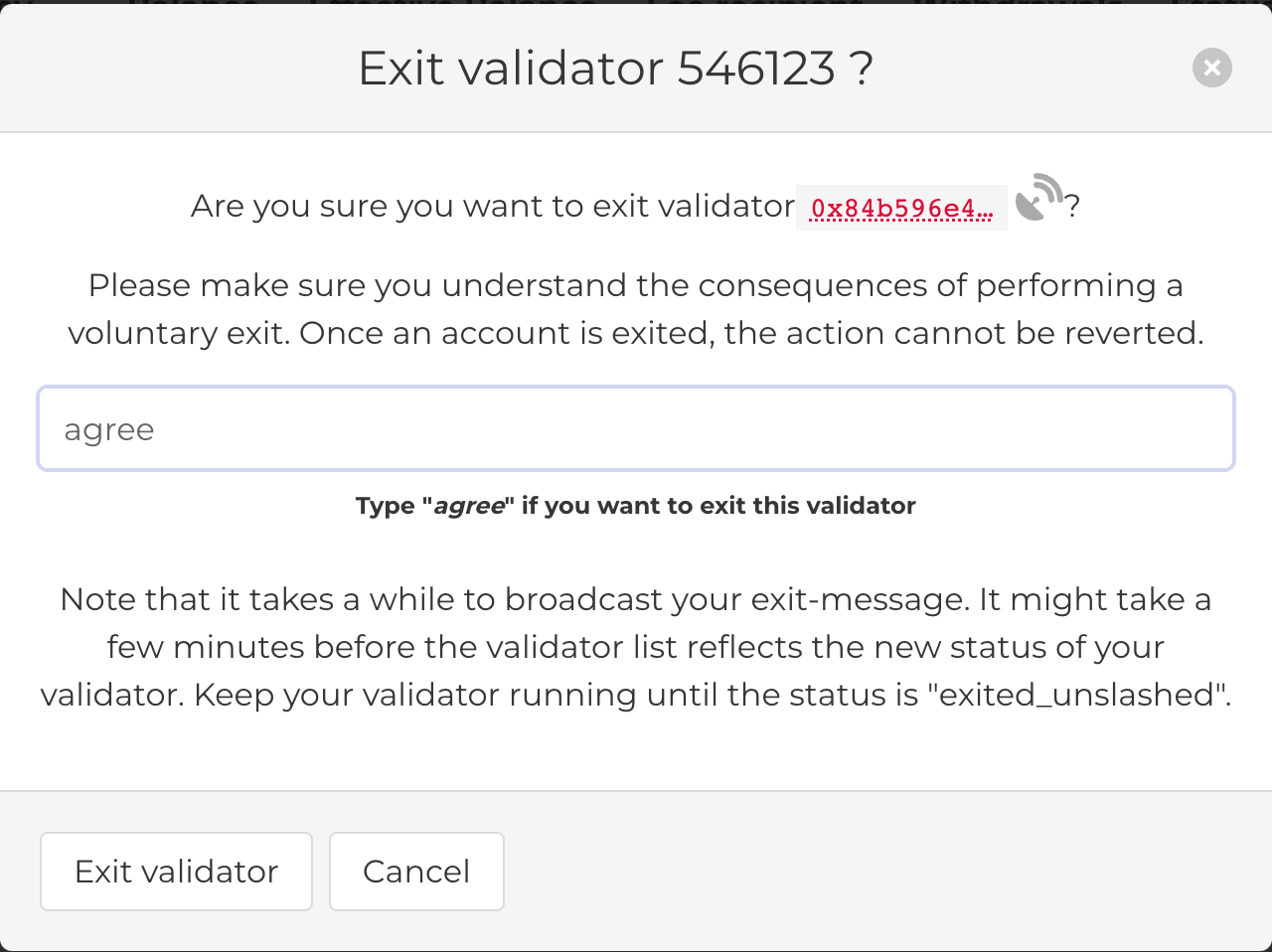
Task: Click the Type "agree" hint label
Action: coord(636,506)
